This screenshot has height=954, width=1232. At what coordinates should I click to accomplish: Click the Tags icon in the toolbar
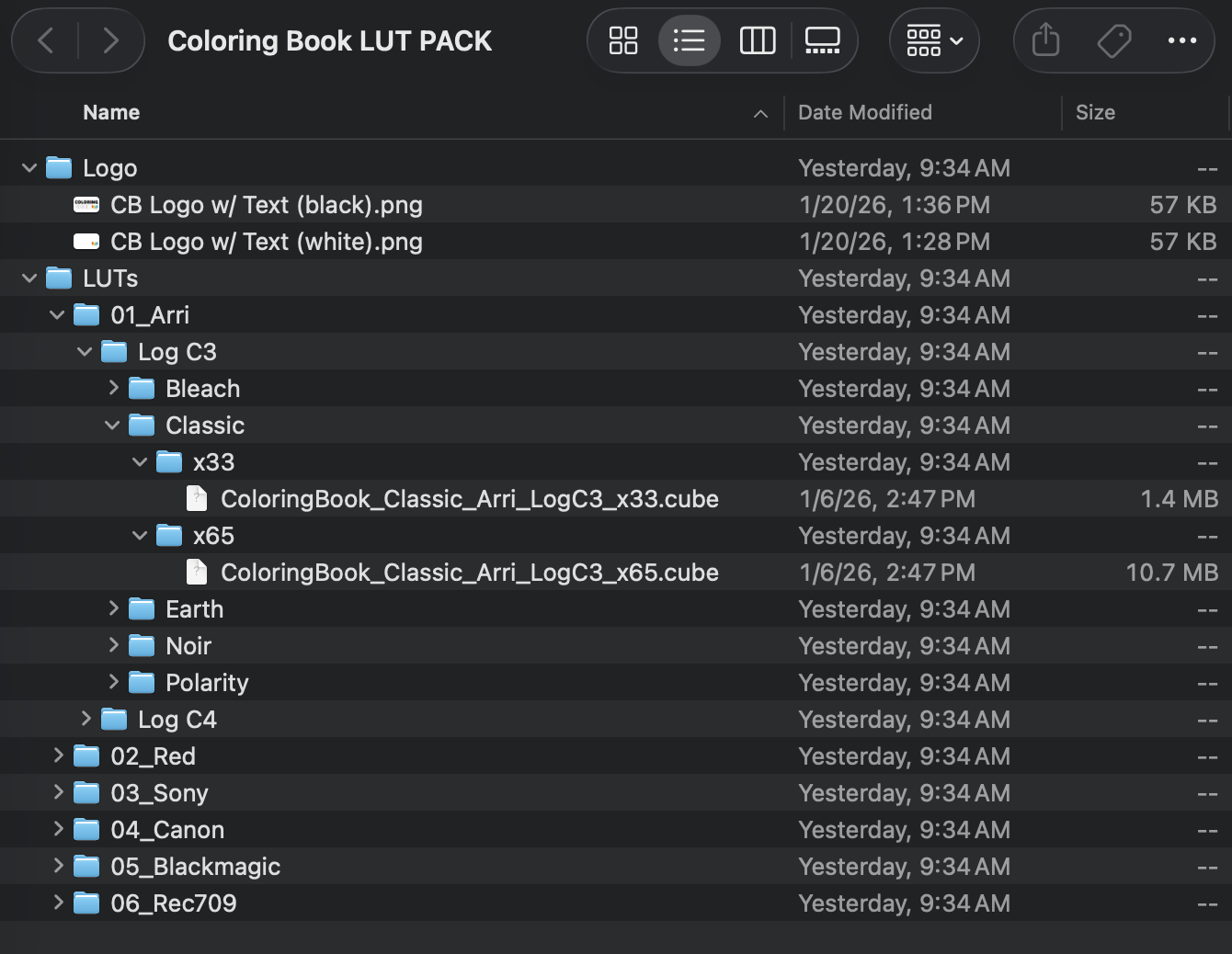[x=1113, y=40]
